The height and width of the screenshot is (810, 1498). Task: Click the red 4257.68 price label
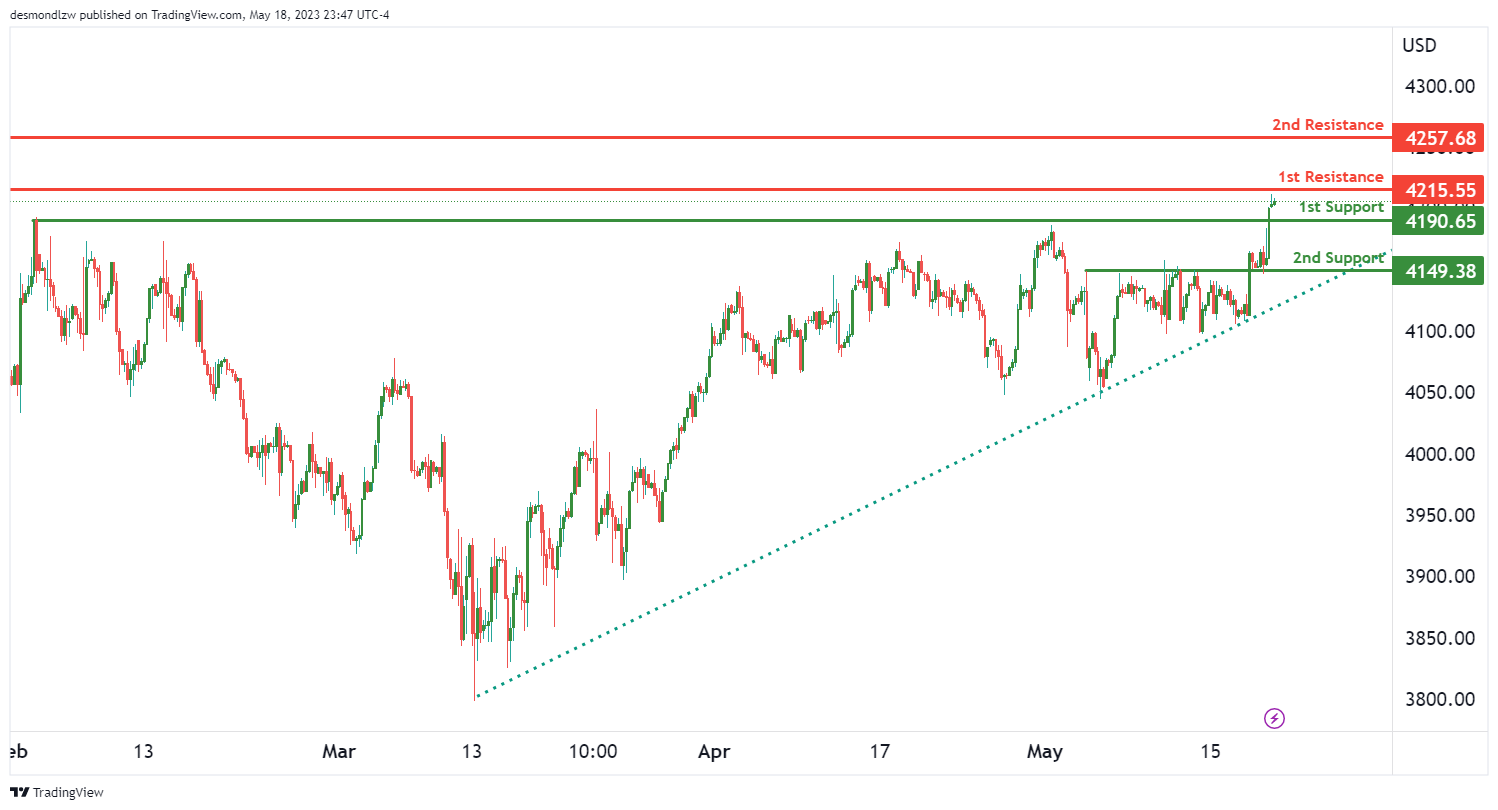point(1440,138)
